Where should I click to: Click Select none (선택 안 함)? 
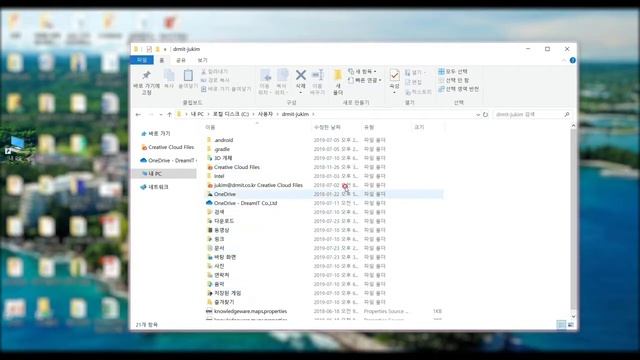(454, 80)
